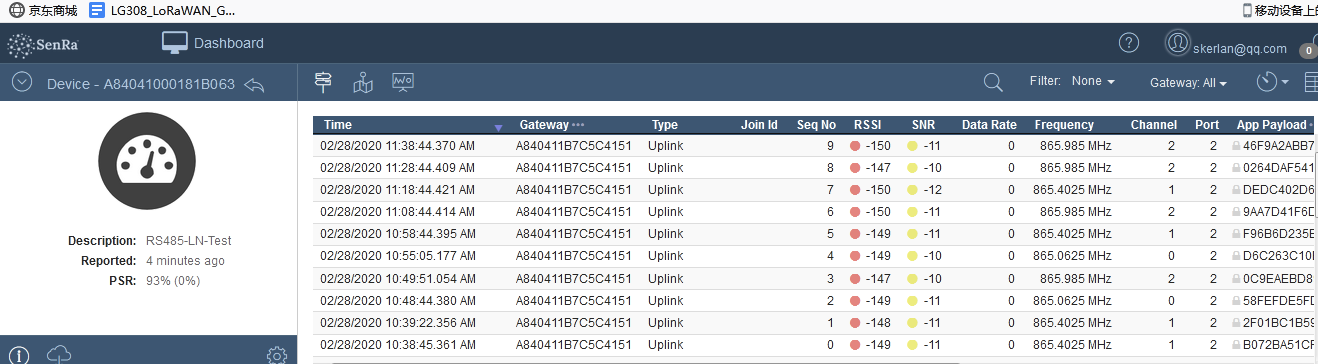1318x364 pixels.
Task: Open the map view icon
Action: pos(363,83)
